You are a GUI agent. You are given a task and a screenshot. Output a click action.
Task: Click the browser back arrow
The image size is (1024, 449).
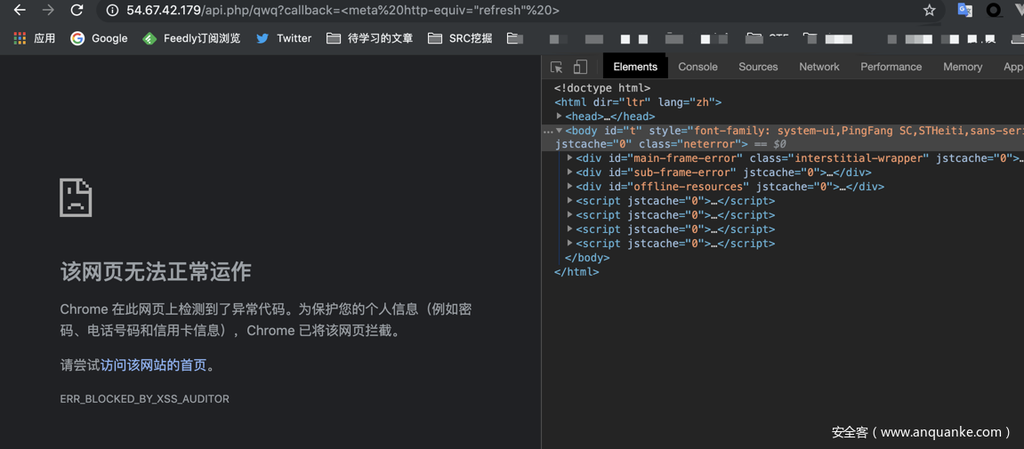point(19,11)
